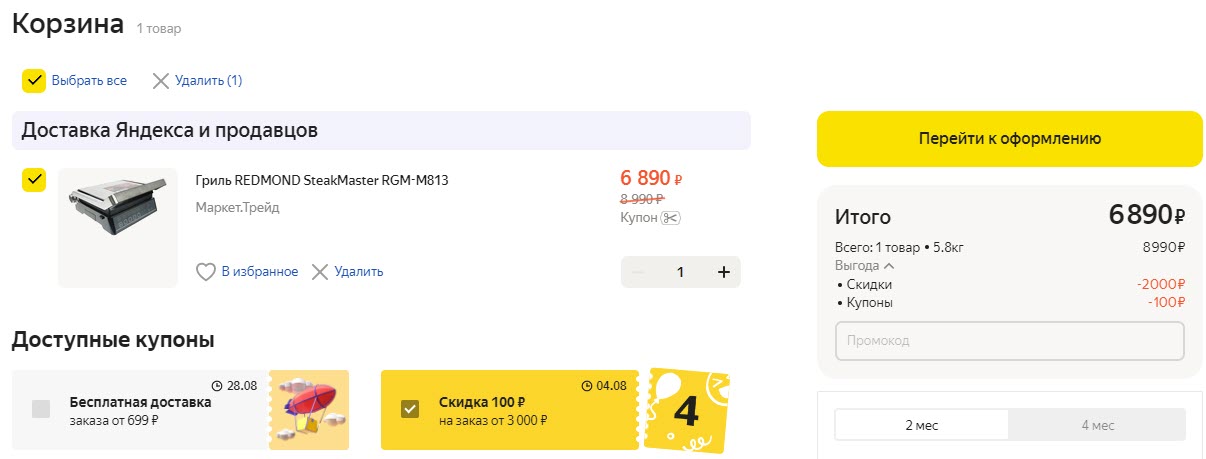The height and width of the screenshot is (459, 1206).
Task: Increase quantity with the plus icon
Action: [x=724, y=272]
